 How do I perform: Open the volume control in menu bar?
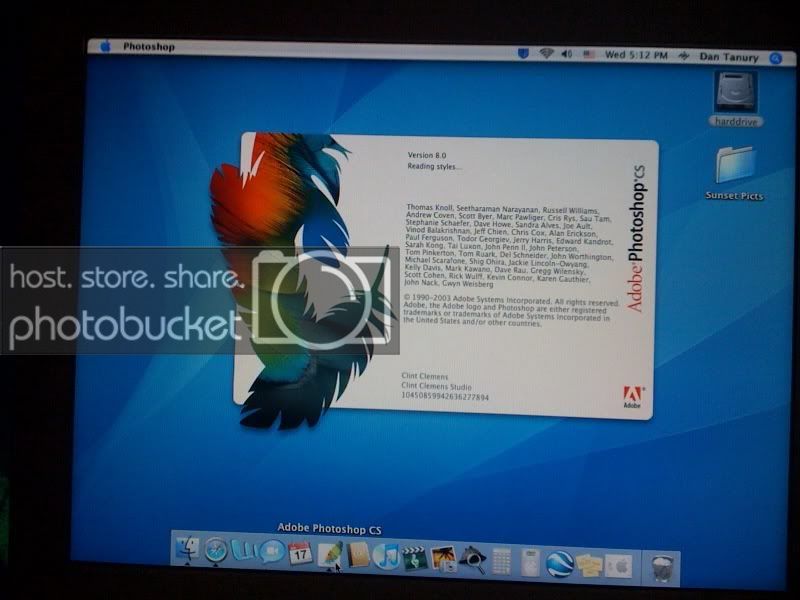tap(567, 54)
